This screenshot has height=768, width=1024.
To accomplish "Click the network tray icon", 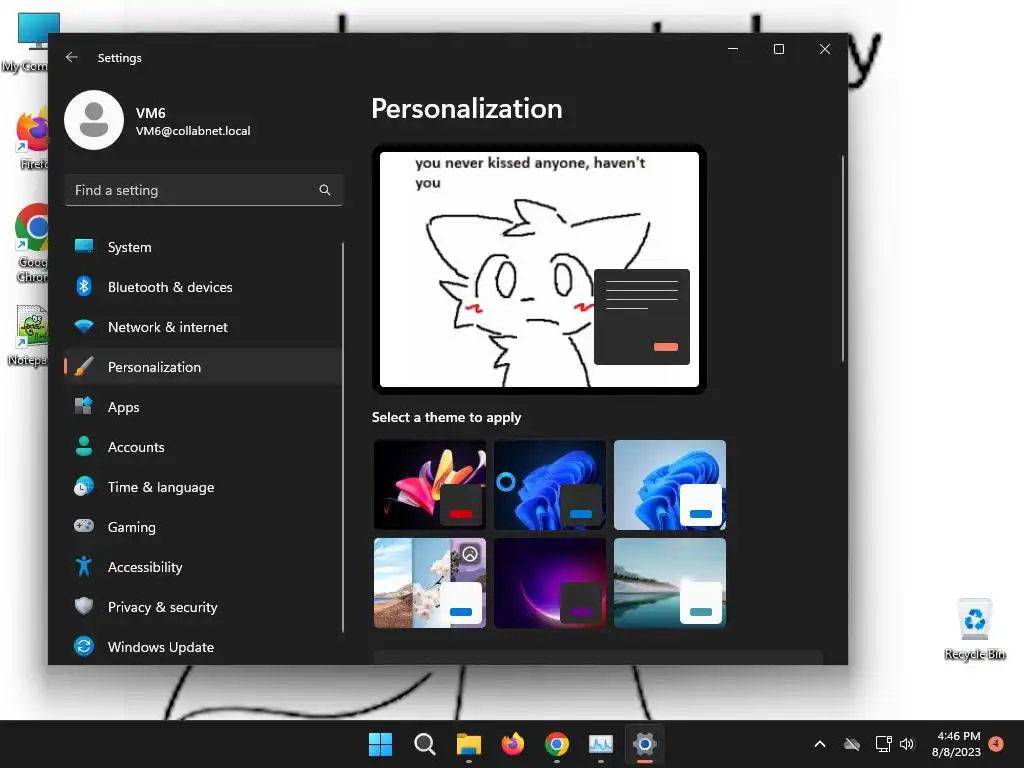I will point(884,744).
